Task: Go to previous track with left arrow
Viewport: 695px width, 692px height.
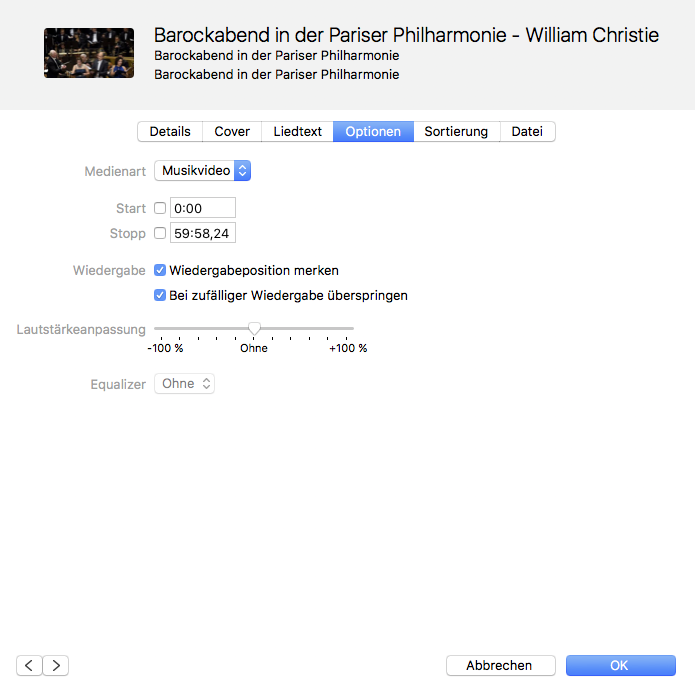Action: tap(29, 665)
